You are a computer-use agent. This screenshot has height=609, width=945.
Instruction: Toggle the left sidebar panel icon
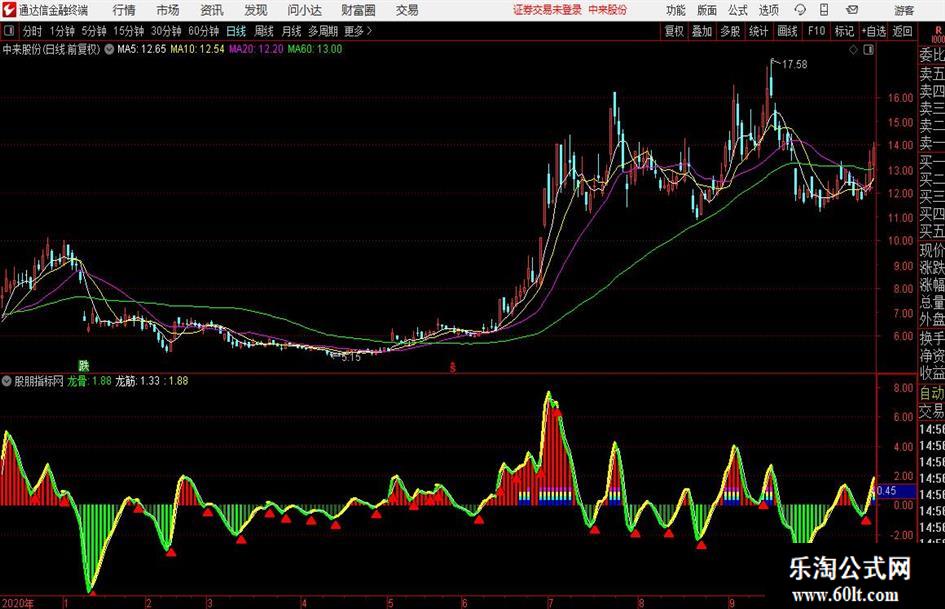coord(9,31)
